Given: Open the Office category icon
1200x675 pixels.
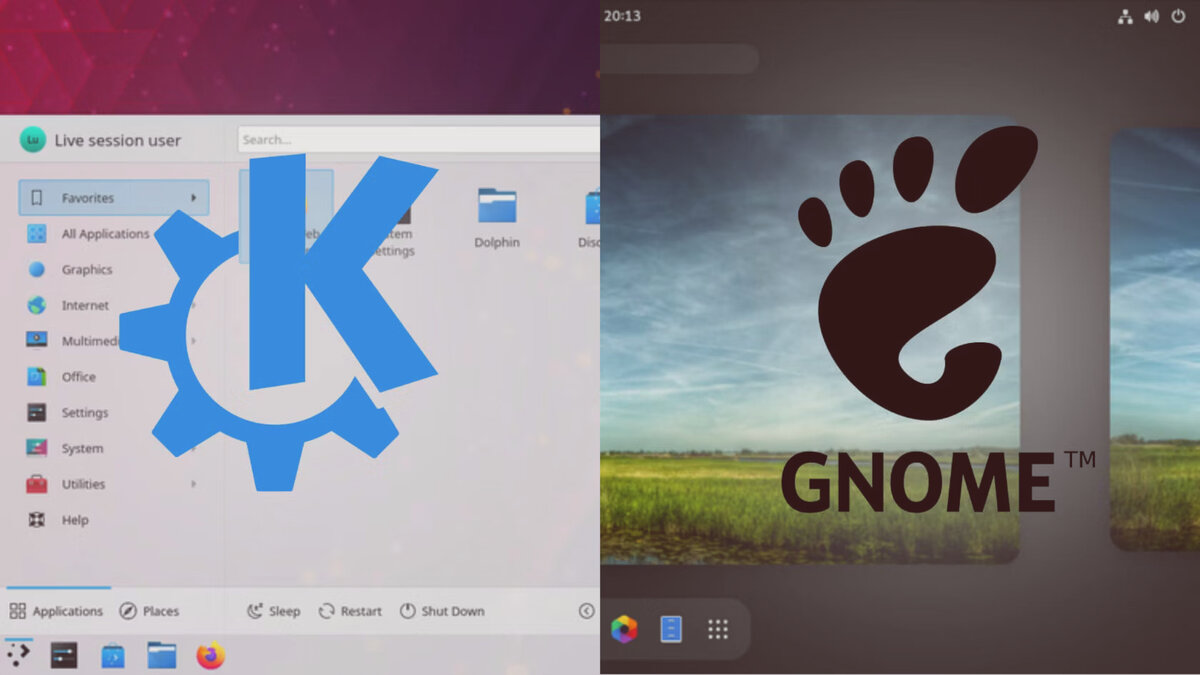Looking at the screenshot, I should [x=37, y=377].
